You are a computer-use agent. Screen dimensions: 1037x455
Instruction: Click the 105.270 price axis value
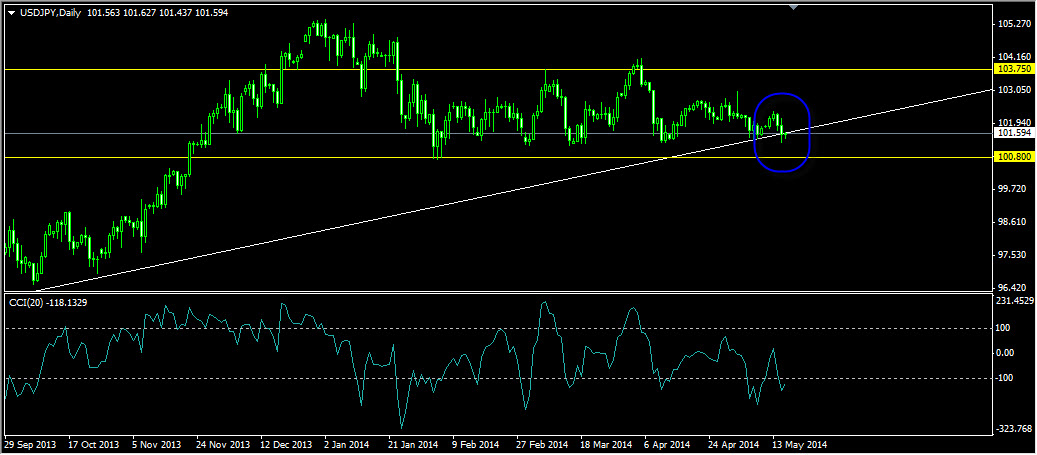[1015, 24]
